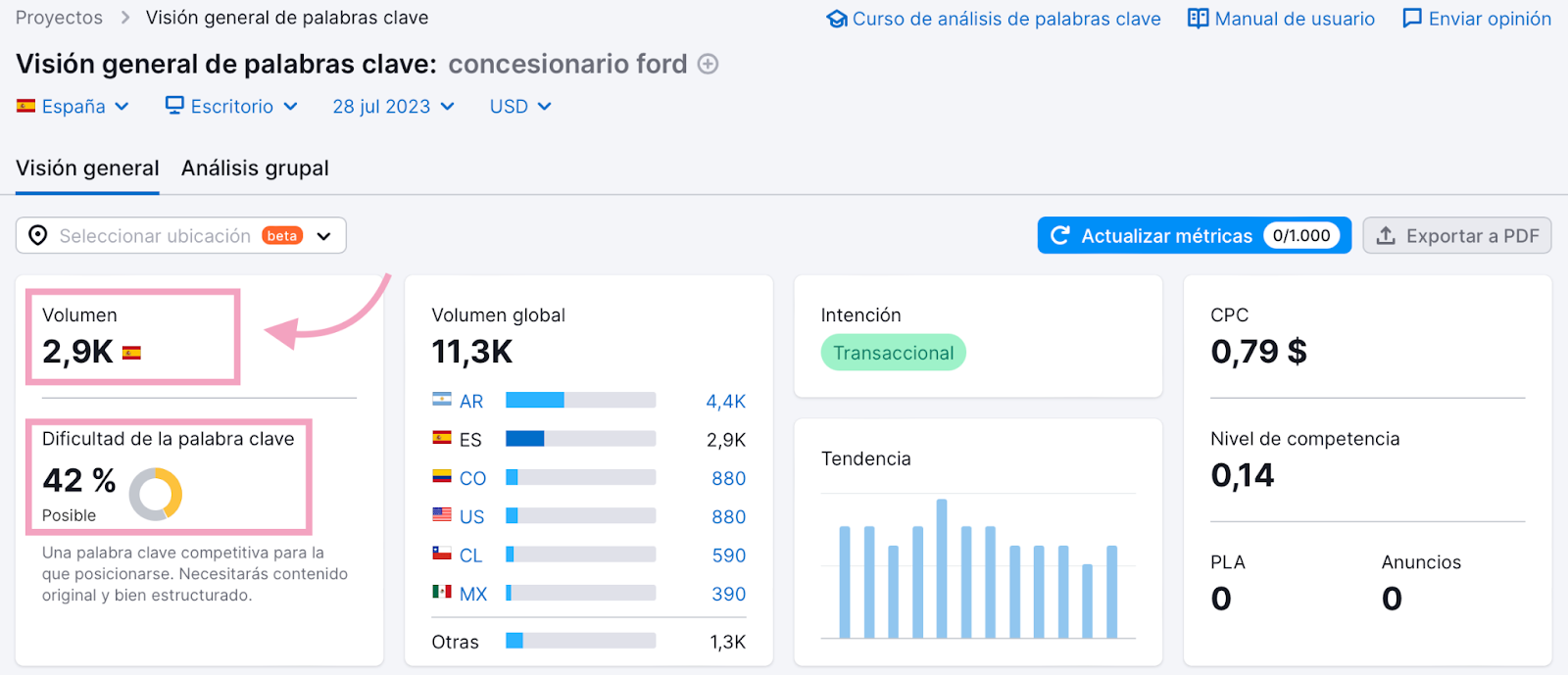Open the Escritorio device dropdown
The height and width of the screenshot is (675, 1568).
231,106
